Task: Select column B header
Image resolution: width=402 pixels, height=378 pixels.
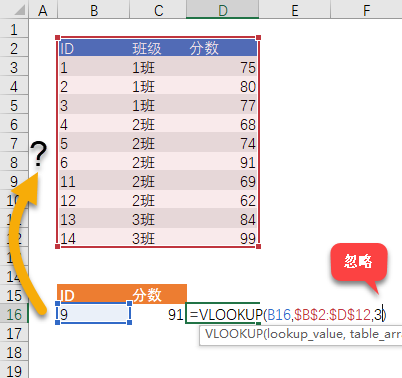Action: coord(93,9)
